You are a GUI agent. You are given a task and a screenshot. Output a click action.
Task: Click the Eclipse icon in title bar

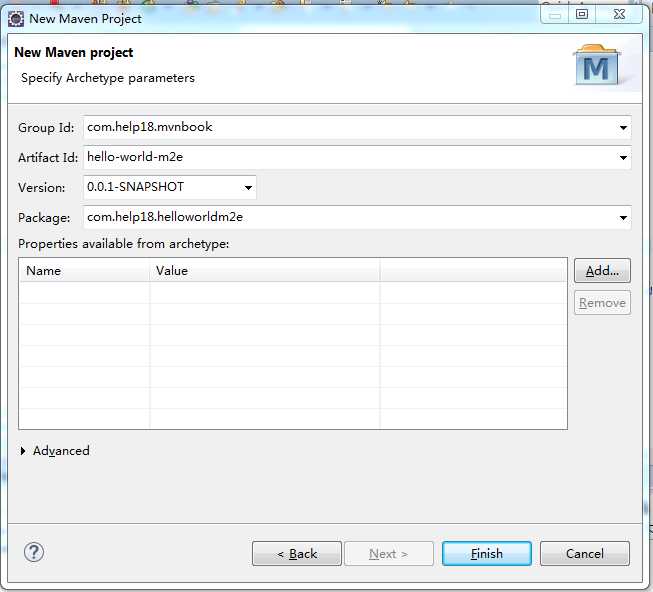click(16, 19)
